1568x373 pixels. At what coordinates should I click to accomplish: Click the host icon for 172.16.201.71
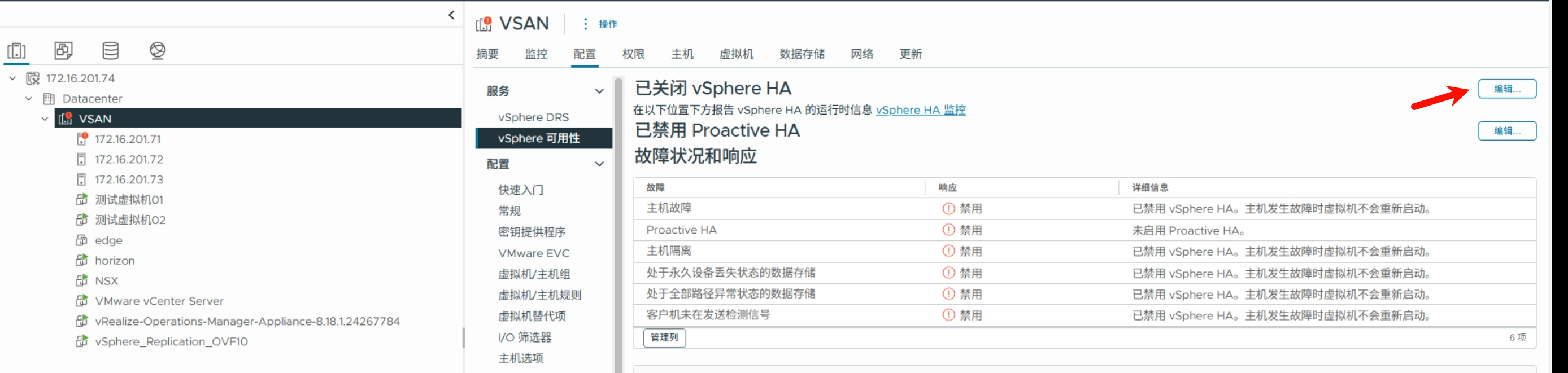click(81, 139)
